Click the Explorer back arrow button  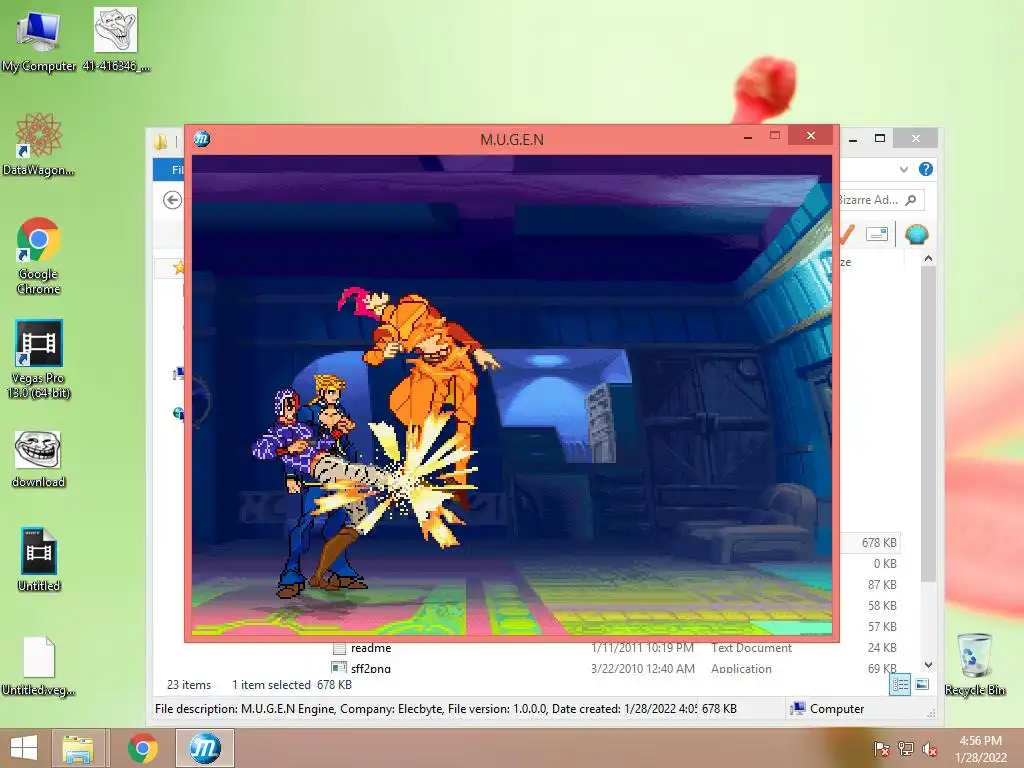172,200
